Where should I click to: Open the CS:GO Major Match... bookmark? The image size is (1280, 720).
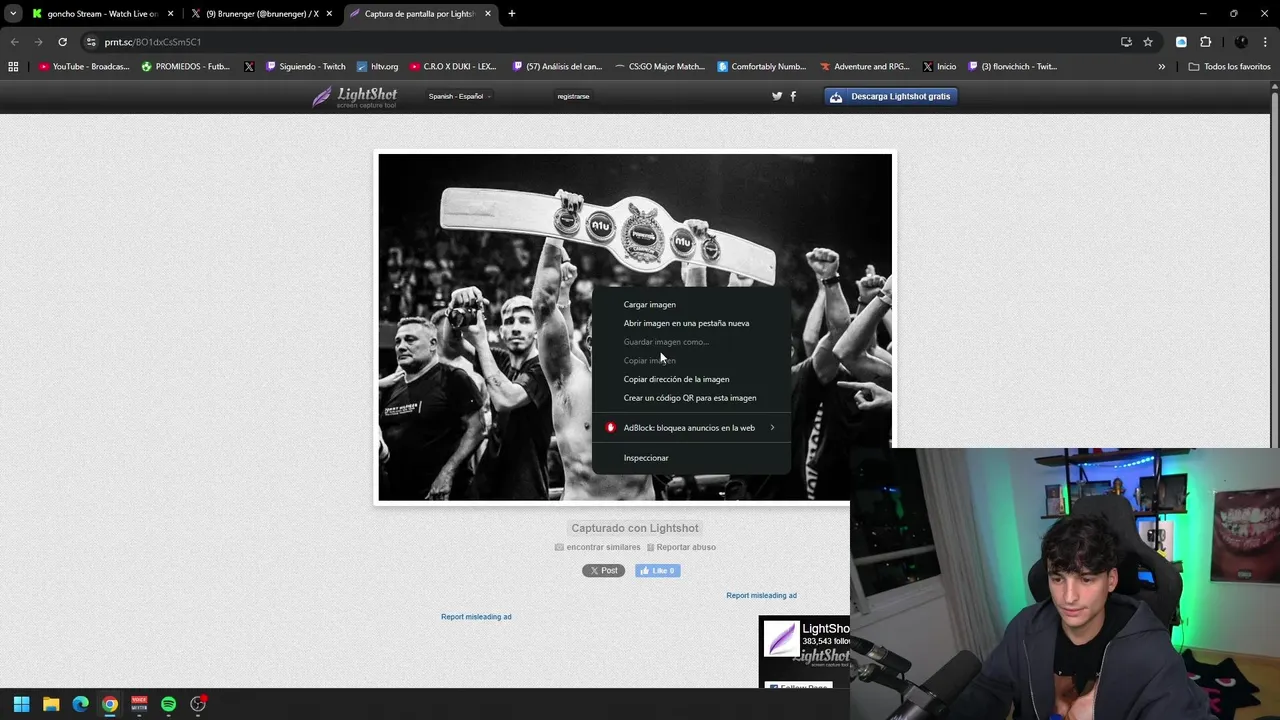click(659, 67)
